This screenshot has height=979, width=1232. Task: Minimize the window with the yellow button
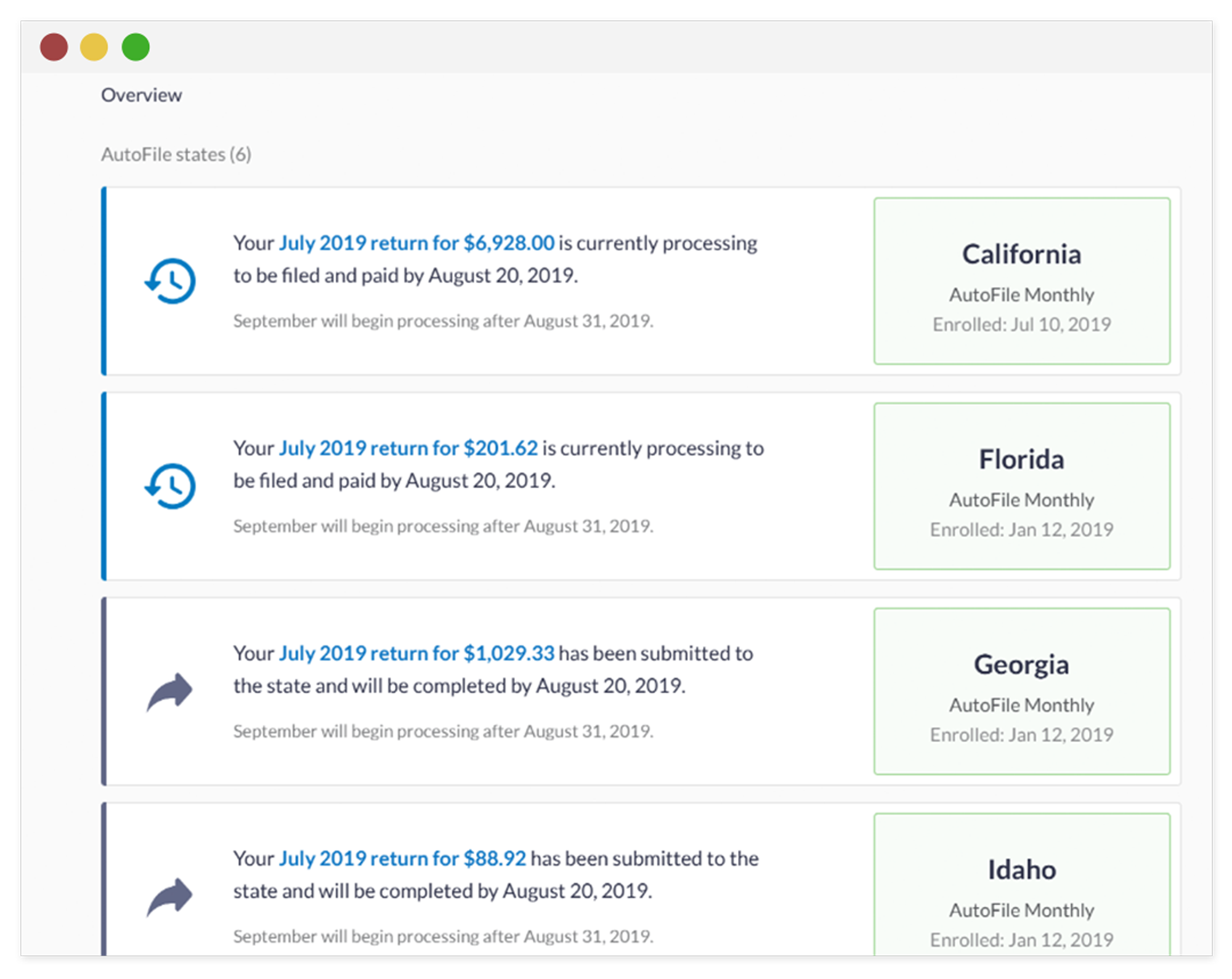94,47
